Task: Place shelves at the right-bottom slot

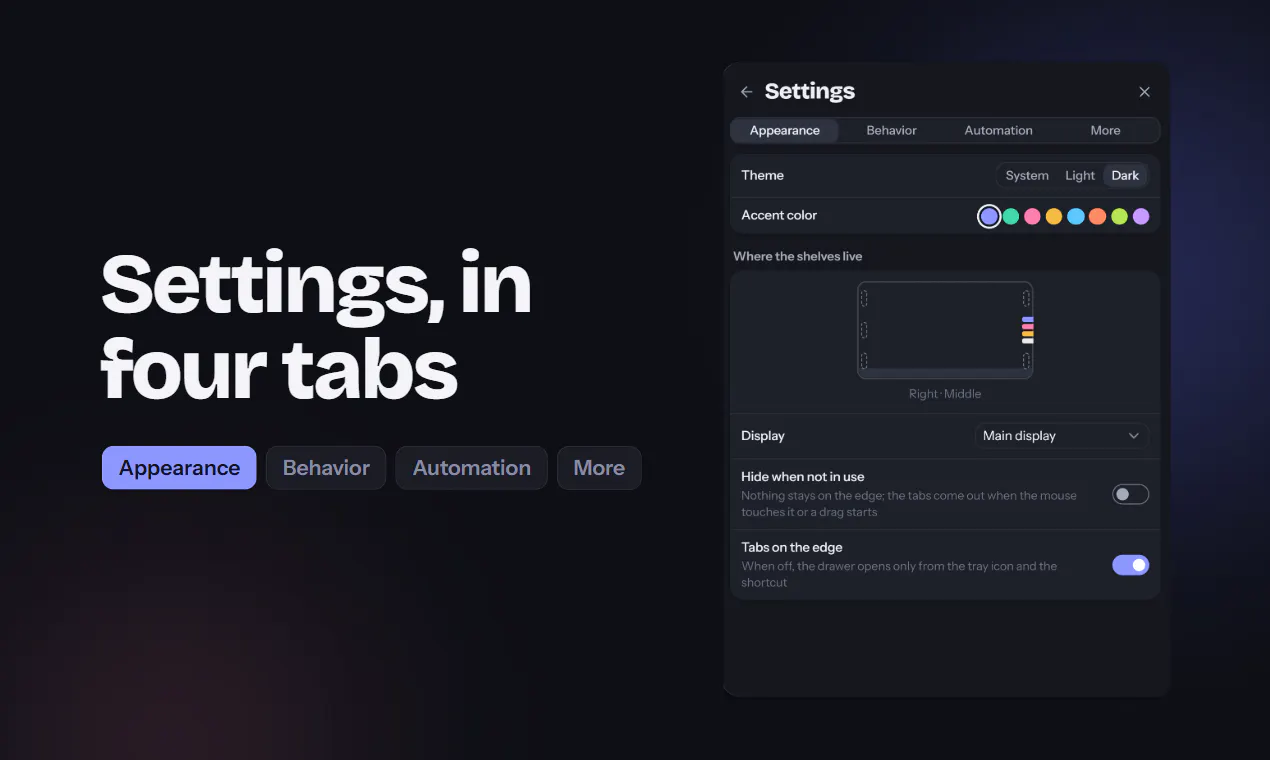Action: pyautogui.click(x=1026, y=360)
